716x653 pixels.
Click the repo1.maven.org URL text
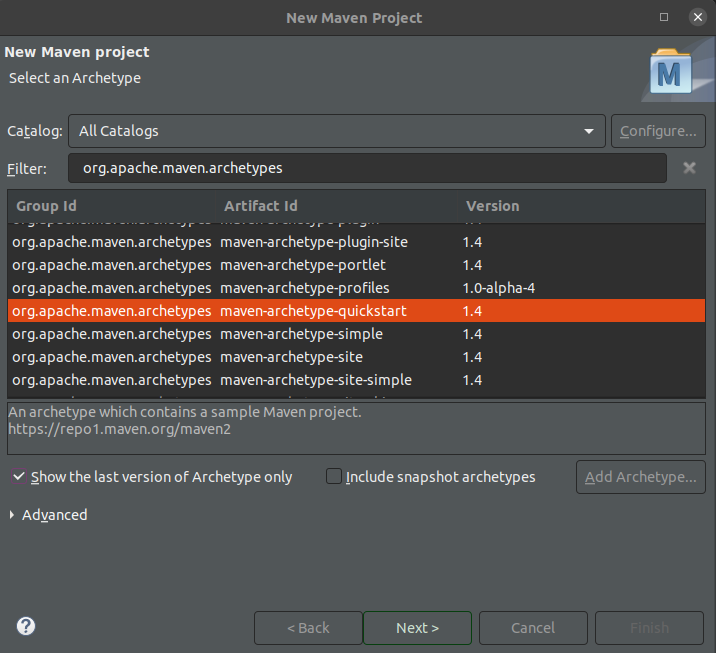[x=120, y=429]
